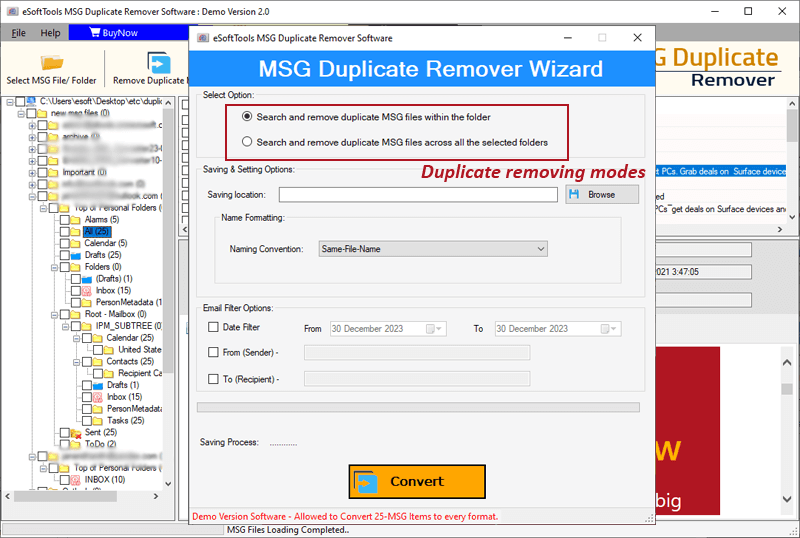Click the Select MSG File/Folder icon
The height and width of the screenshot is (538, 800).
click(52, 62)
